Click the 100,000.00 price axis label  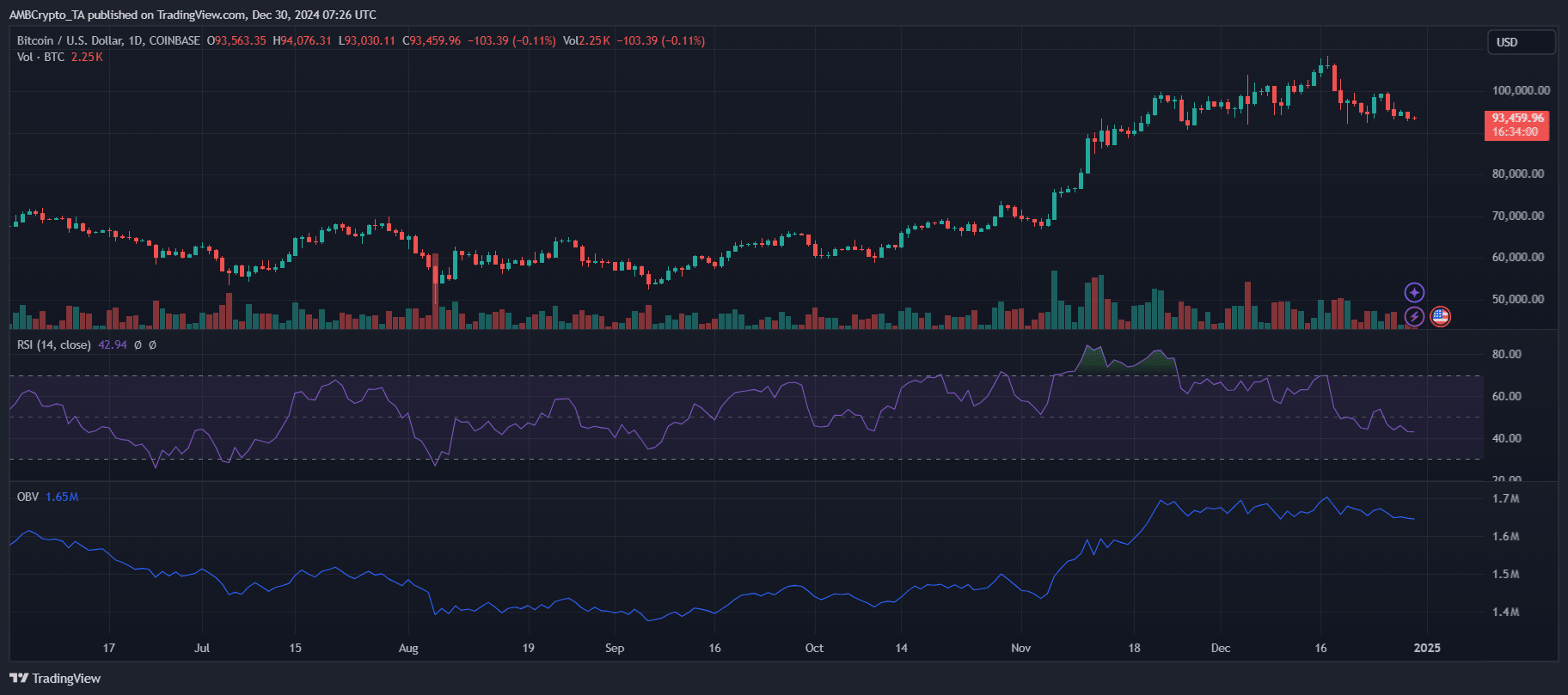tap(1522, 90)
